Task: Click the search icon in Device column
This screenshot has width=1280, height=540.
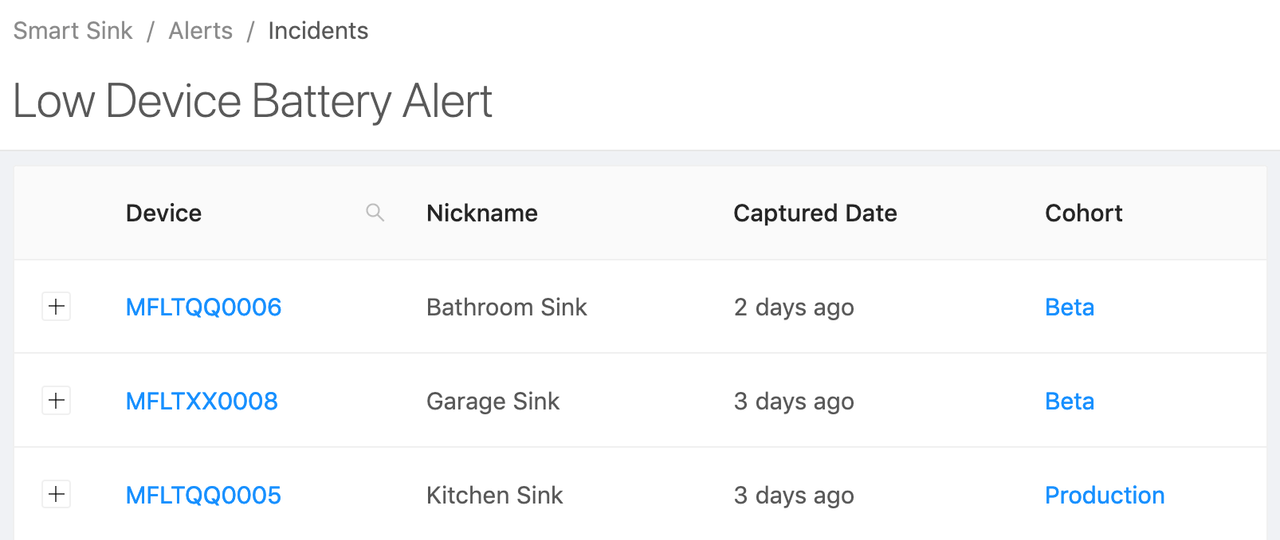Action: pos(375,213)
